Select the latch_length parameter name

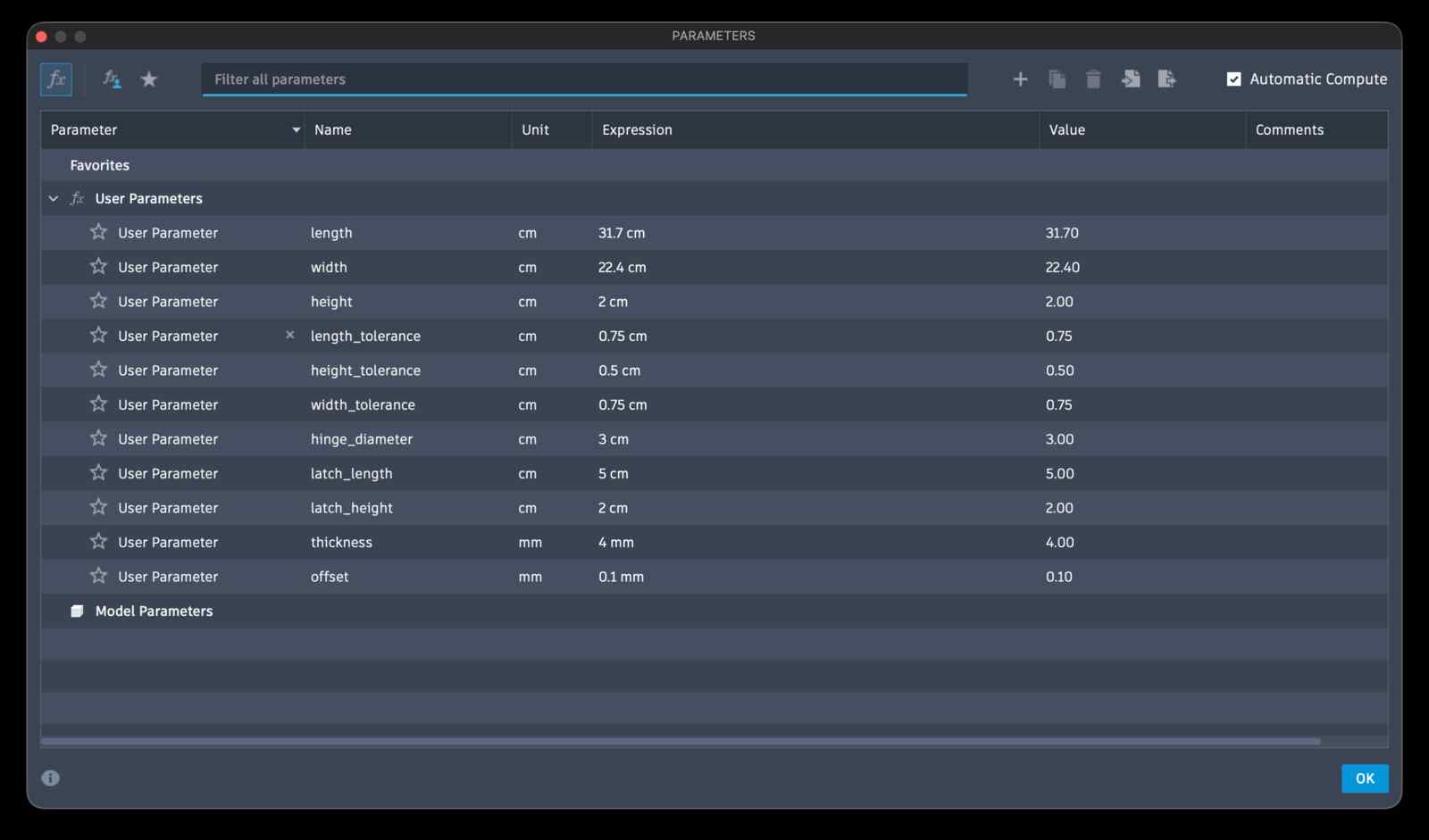(352, 474)
